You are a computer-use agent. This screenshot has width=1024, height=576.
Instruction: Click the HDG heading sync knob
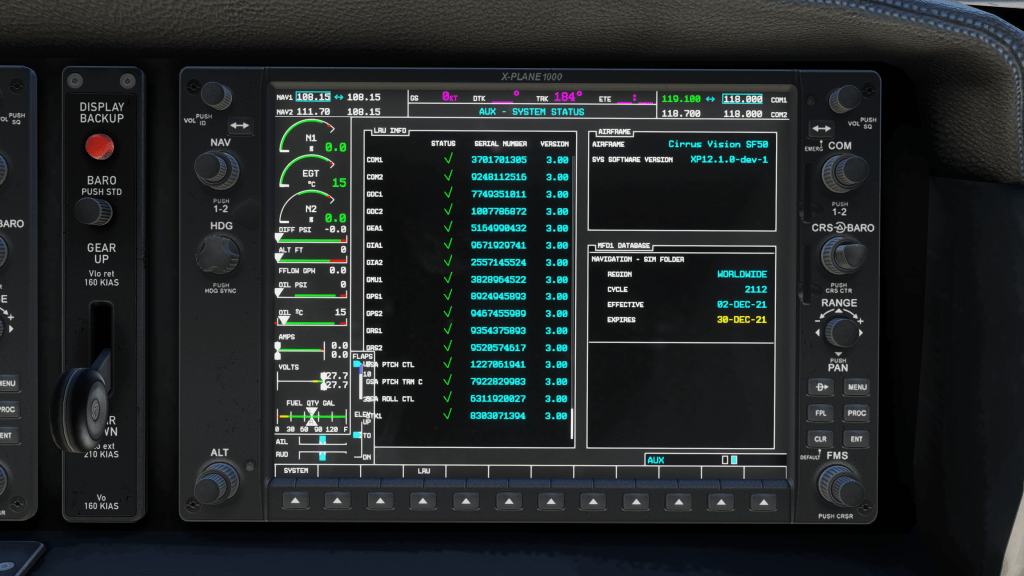(217, 254)
